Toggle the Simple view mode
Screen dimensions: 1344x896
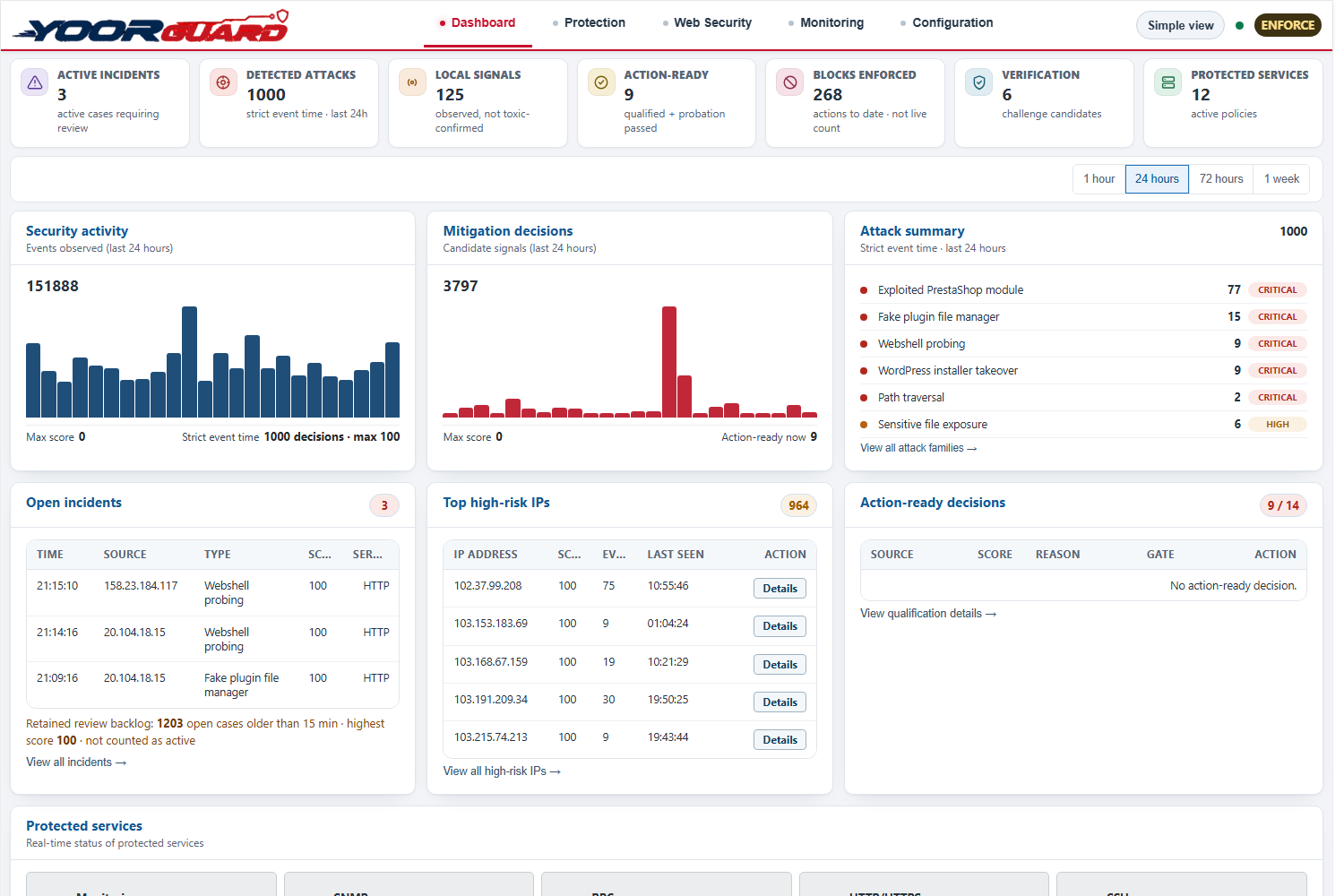1180,25
